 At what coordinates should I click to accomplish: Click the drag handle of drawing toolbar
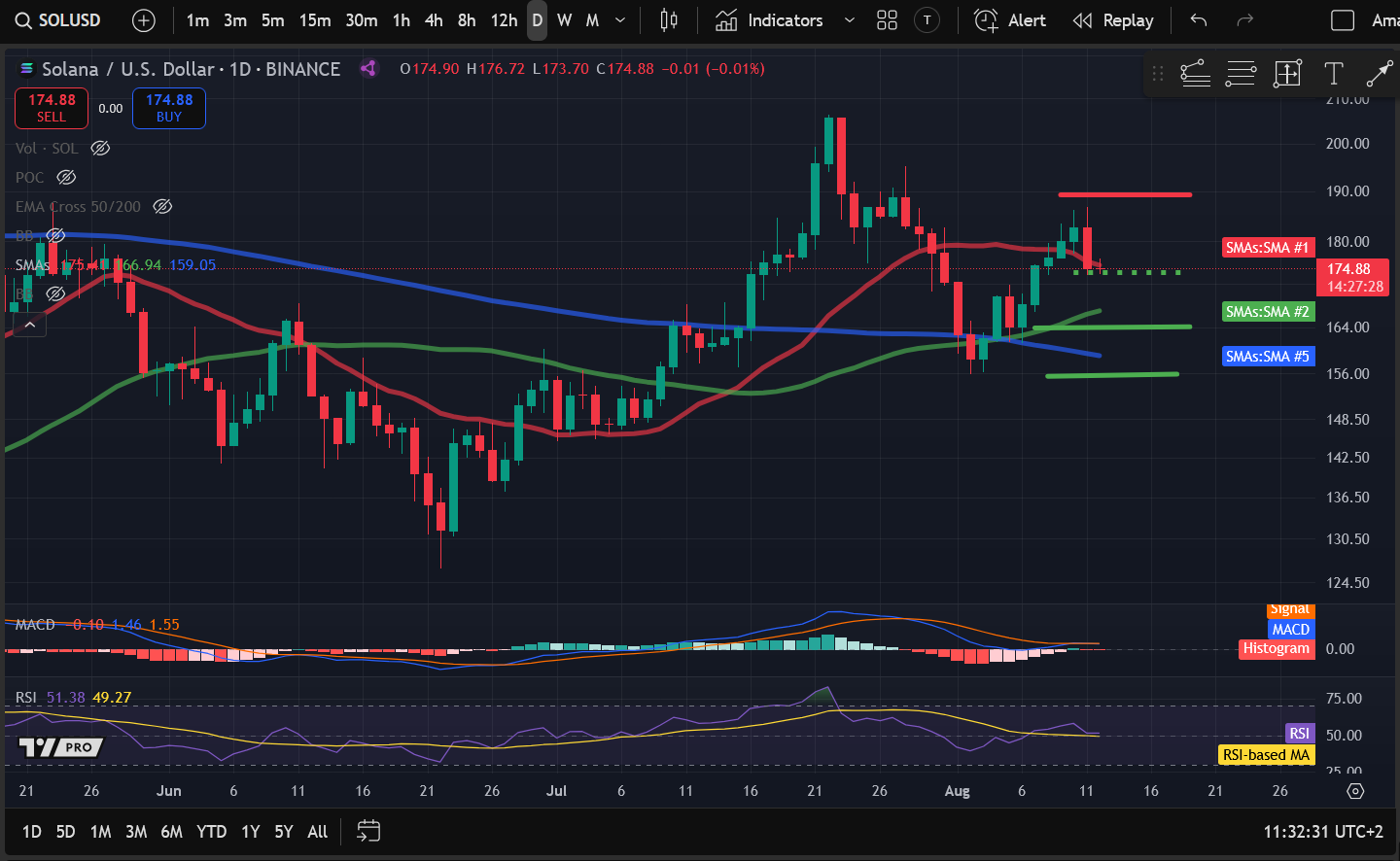[1157, 73]
